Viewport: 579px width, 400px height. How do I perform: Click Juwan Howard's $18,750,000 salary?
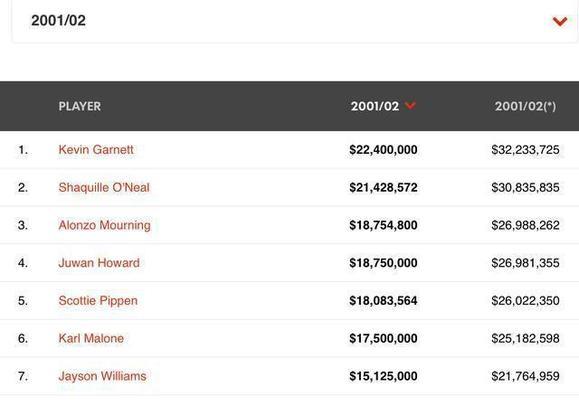click(383, 263)
